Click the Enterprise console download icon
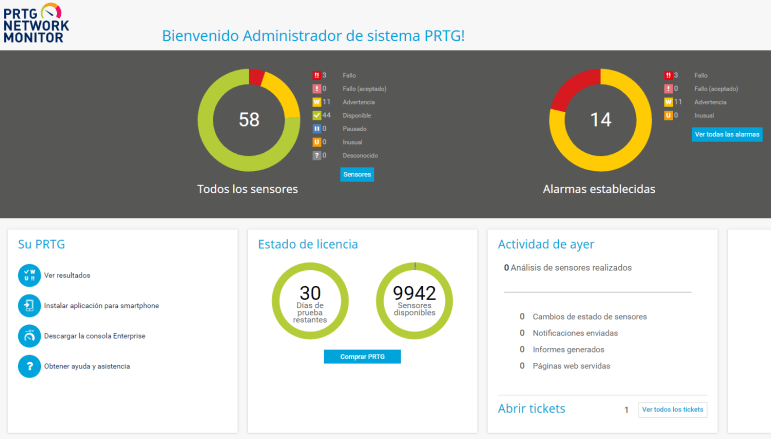771x439 pixels. [x=29, y=336]
